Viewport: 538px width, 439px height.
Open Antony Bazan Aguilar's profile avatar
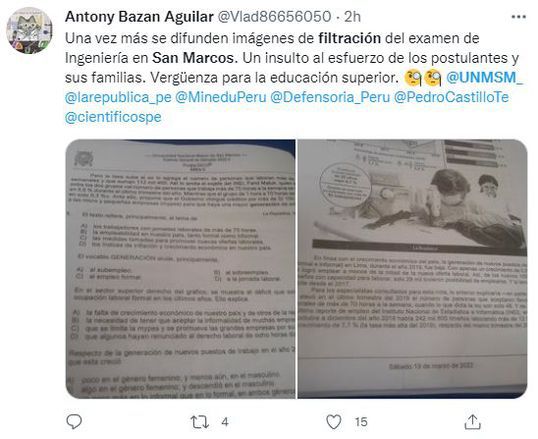tap(29, 31)
